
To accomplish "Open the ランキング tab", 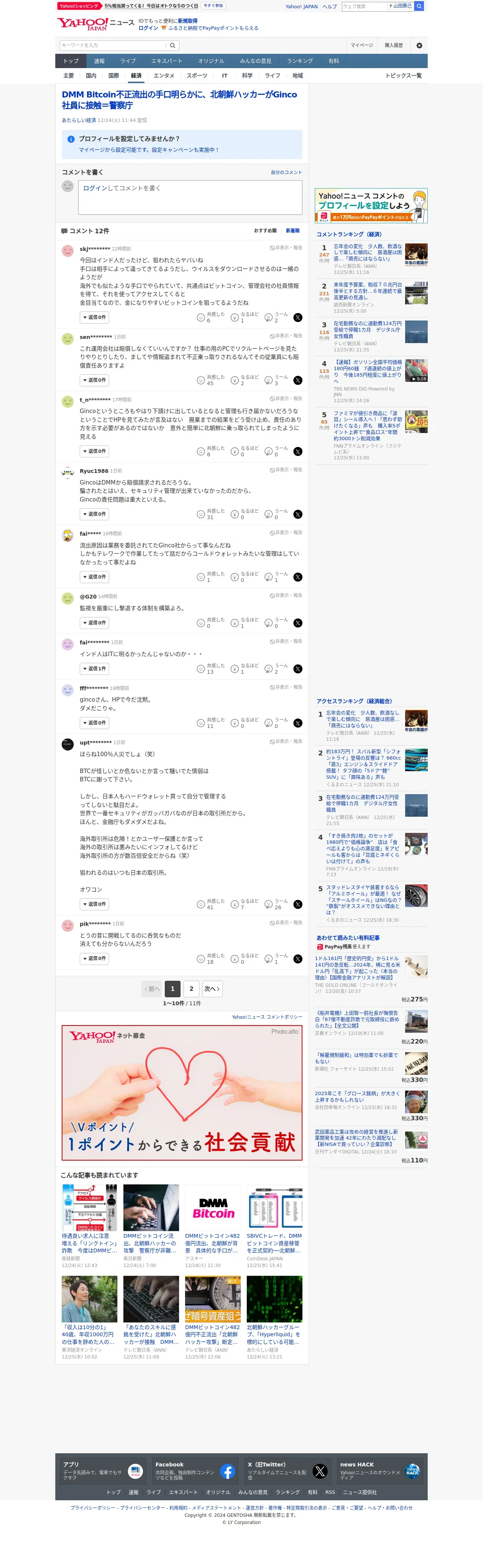I will point(300,61).
